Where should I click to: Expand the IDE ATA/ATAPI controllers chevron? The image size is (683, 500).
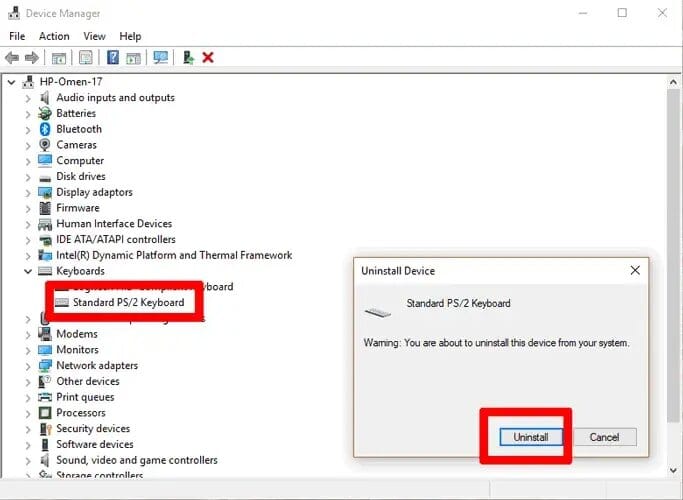tap(28, 240)
